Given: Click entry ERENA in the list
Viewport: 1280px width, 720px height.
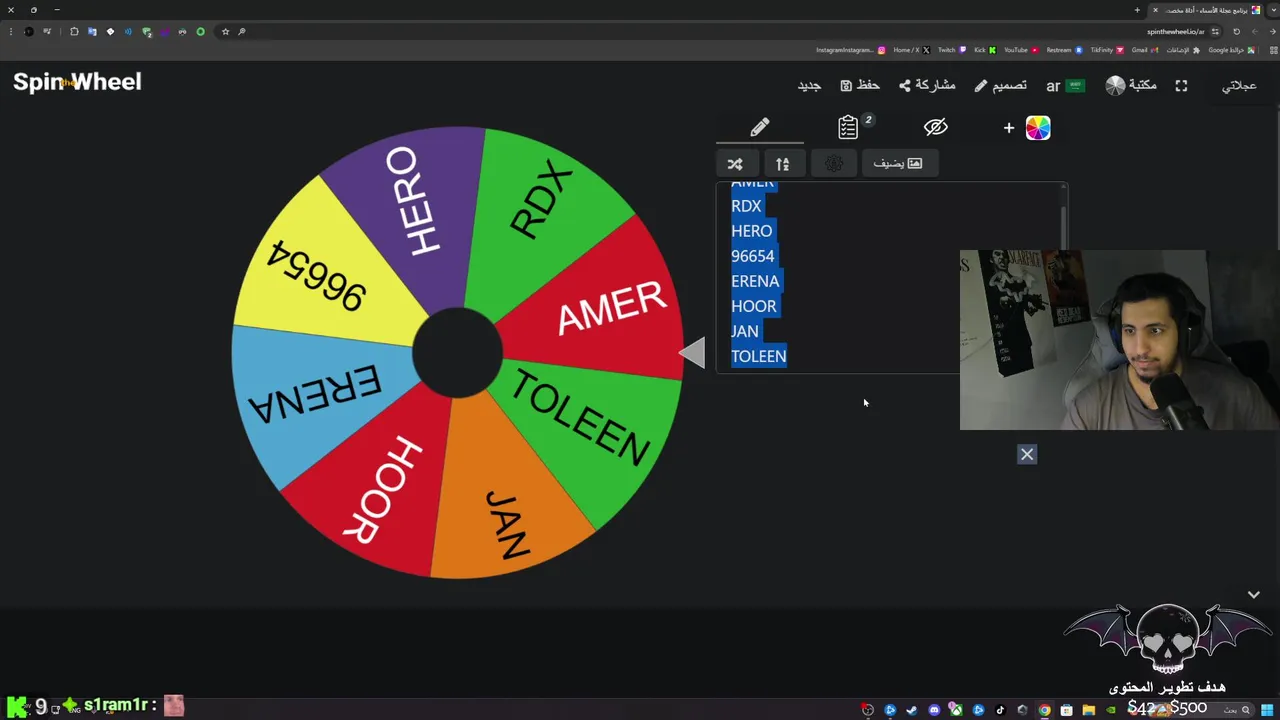Looking at the screenshot, I should pyautogui.click(x=755, y=281).
